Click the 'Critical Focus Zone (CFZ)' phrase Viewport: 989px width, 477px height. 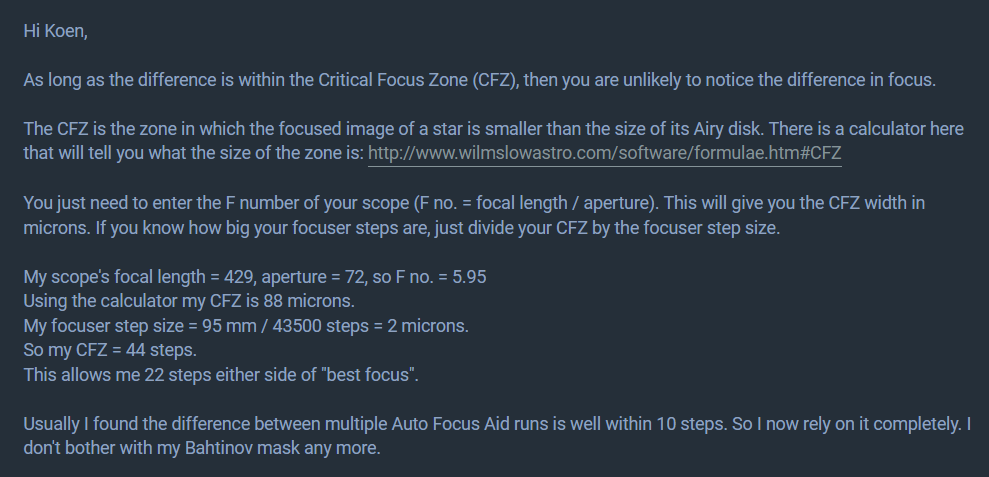[x=419, y=81]
